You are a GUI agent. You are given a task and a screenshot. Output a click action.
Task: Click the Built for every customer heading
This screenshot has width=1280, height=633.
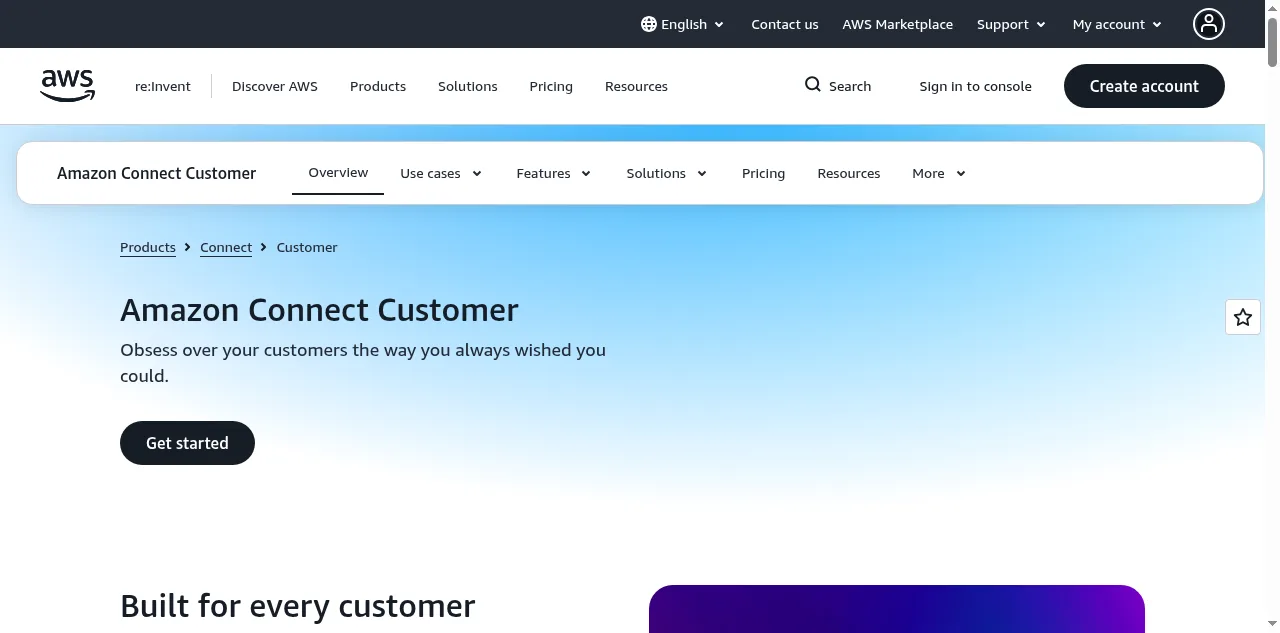297,606
